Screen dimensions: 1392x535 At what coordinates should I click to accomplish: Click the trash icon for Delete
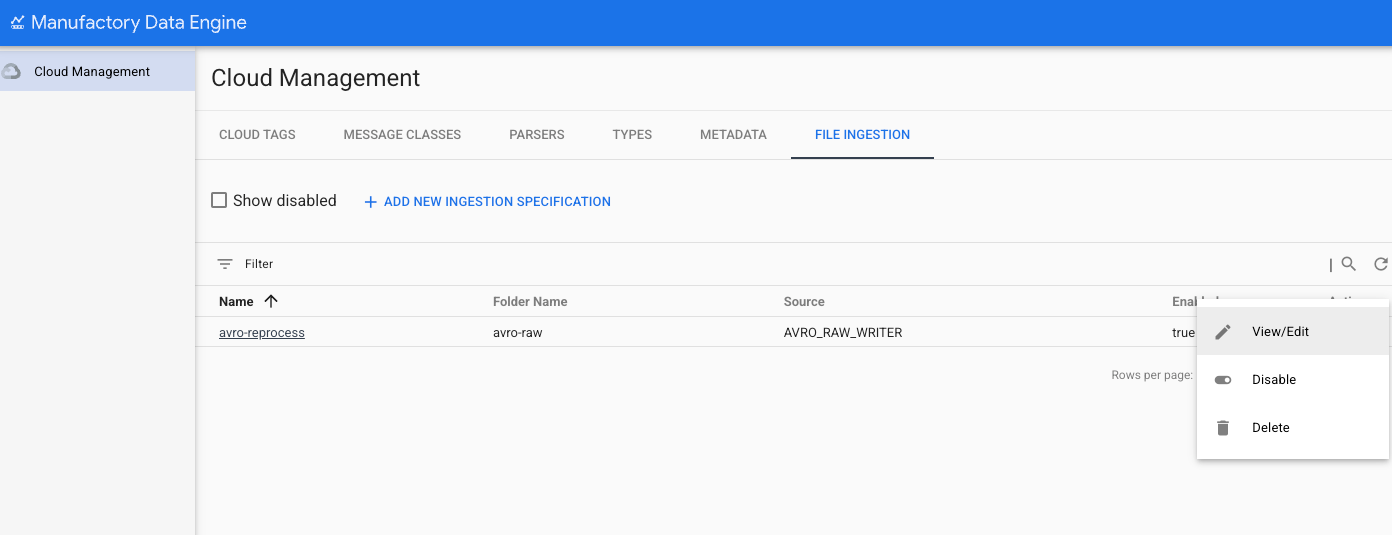point(1223,428)
